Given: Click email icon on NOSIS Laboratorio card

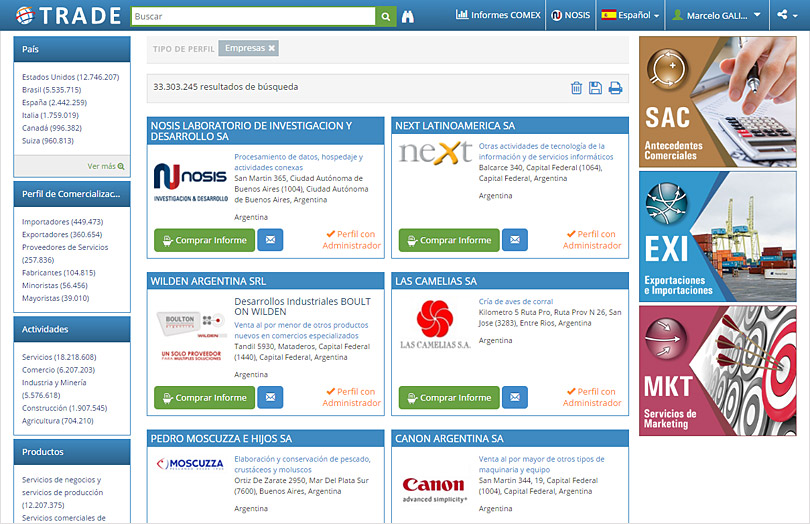Looking at the screenshot, I should click(x=270, y=240).
